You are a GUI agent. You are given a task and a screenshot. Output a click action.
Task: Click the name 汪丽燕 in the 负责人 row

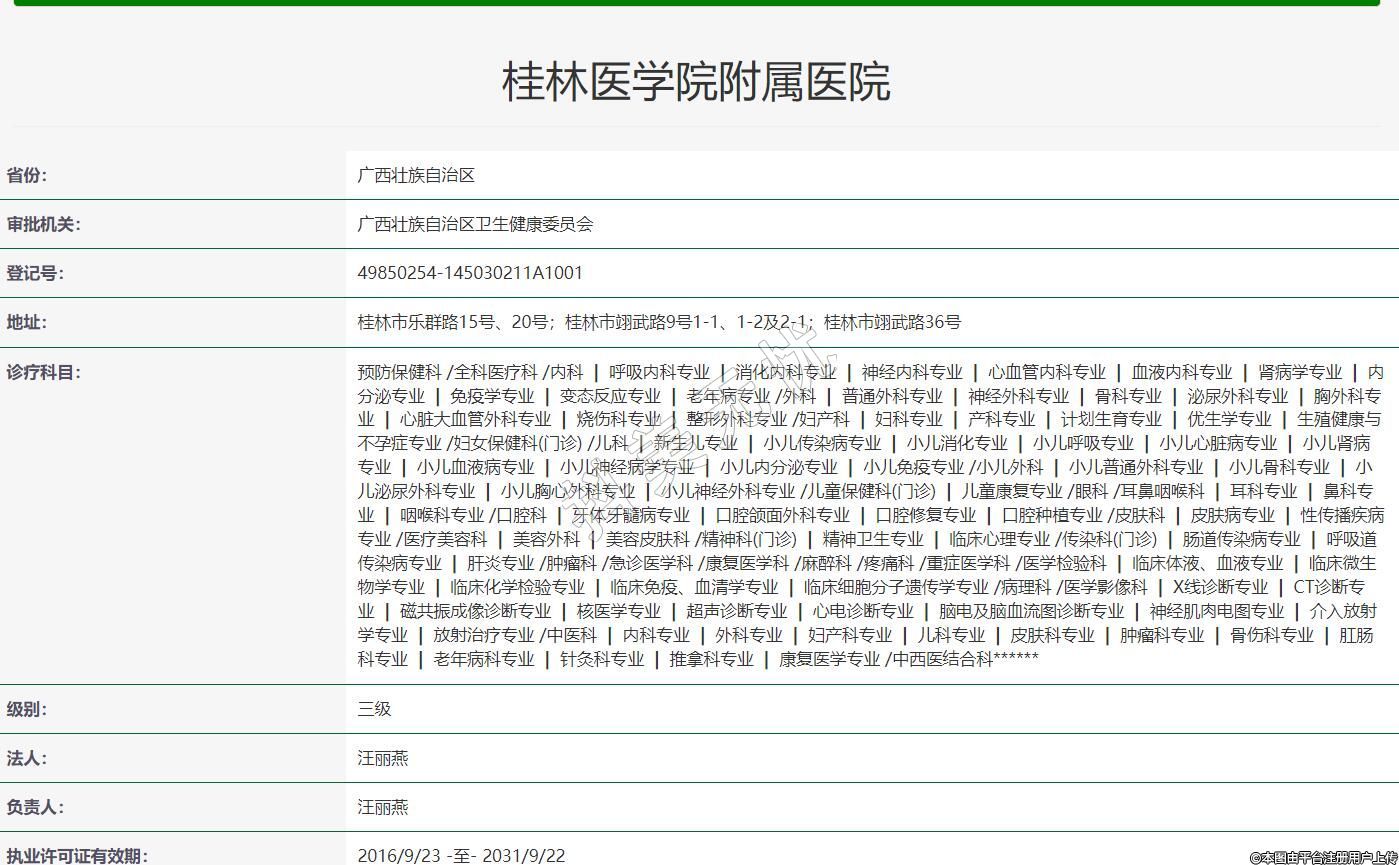pyautogui.click(x=383, y=807)
